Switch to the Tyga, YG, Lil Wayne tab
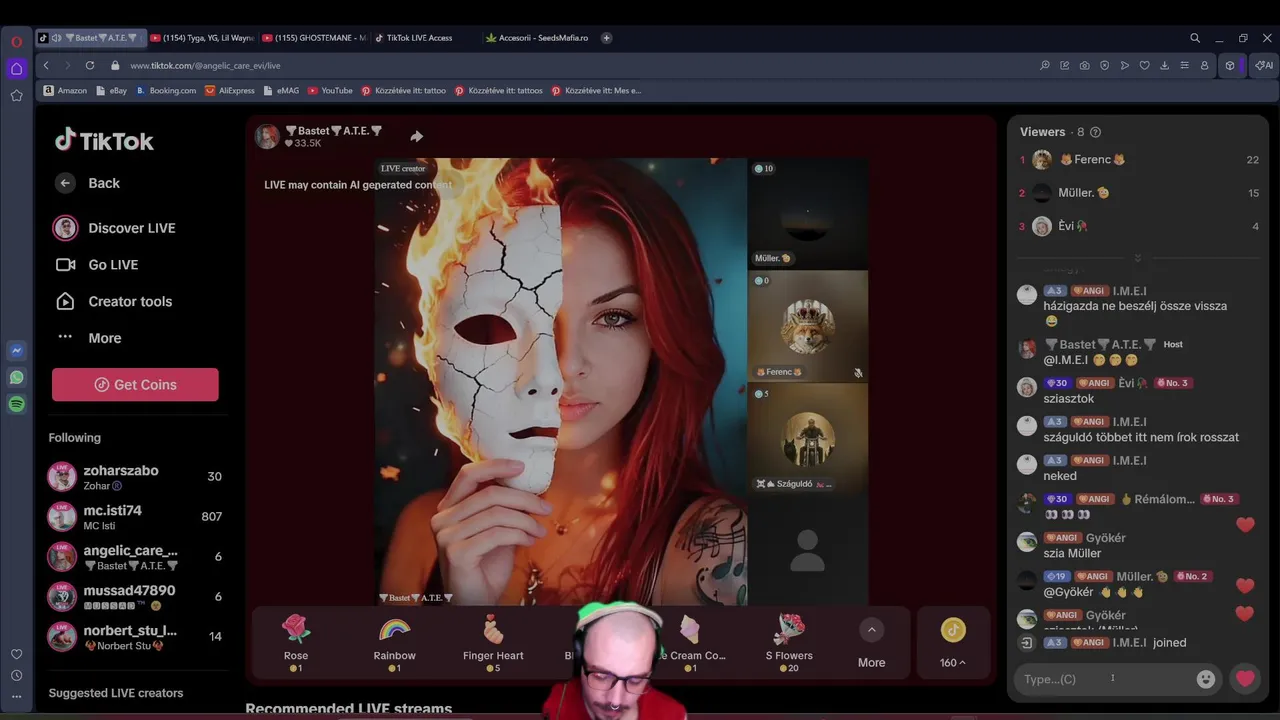1280x720 pixels. click(203, 38)
